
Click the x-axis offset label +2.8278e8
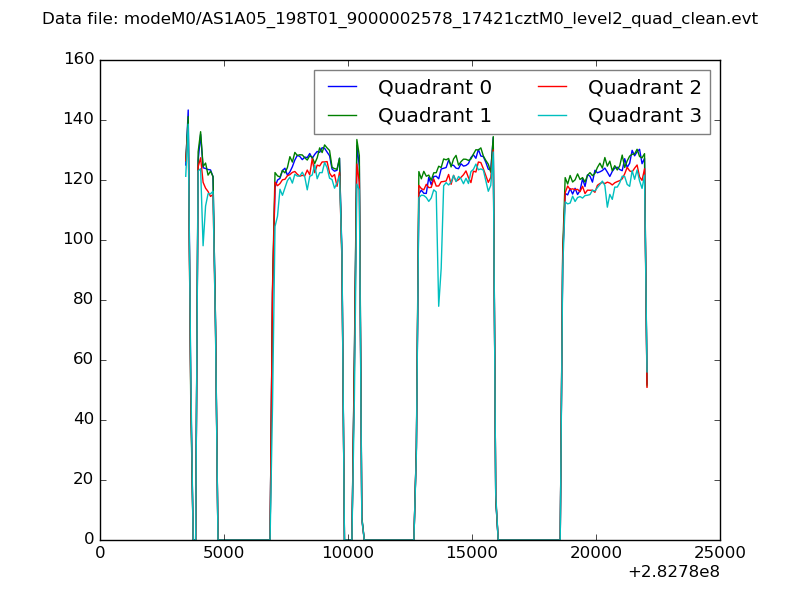[x=673, y=572]
